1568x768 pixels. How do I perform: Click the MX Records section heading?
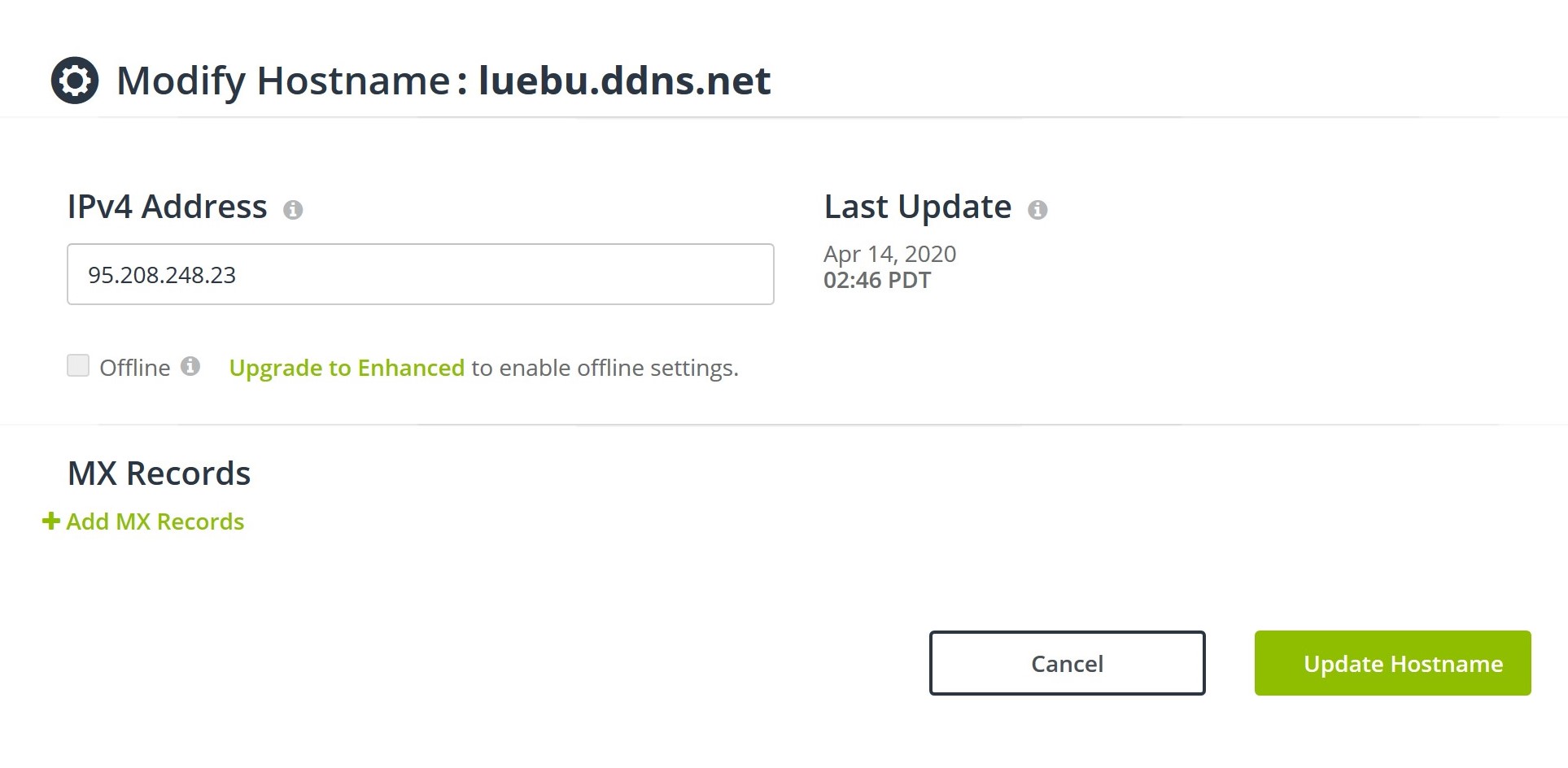[x=159, y=473]
